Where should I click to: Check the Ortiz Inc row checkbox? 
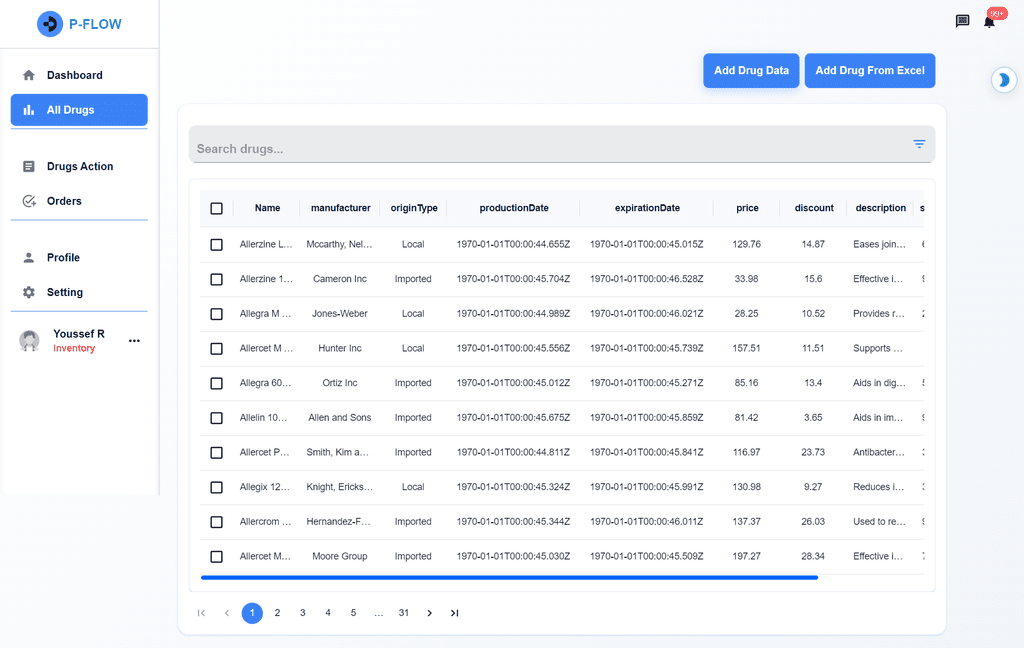click(216, 383)
